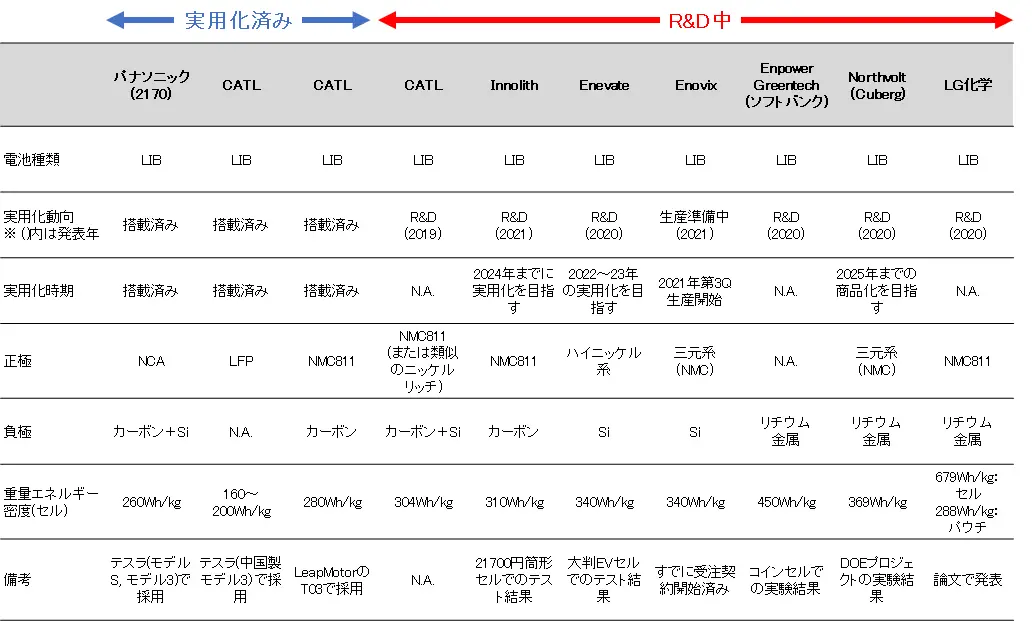
Task: Select the Innolith column header
Action: tap(514, 85)
